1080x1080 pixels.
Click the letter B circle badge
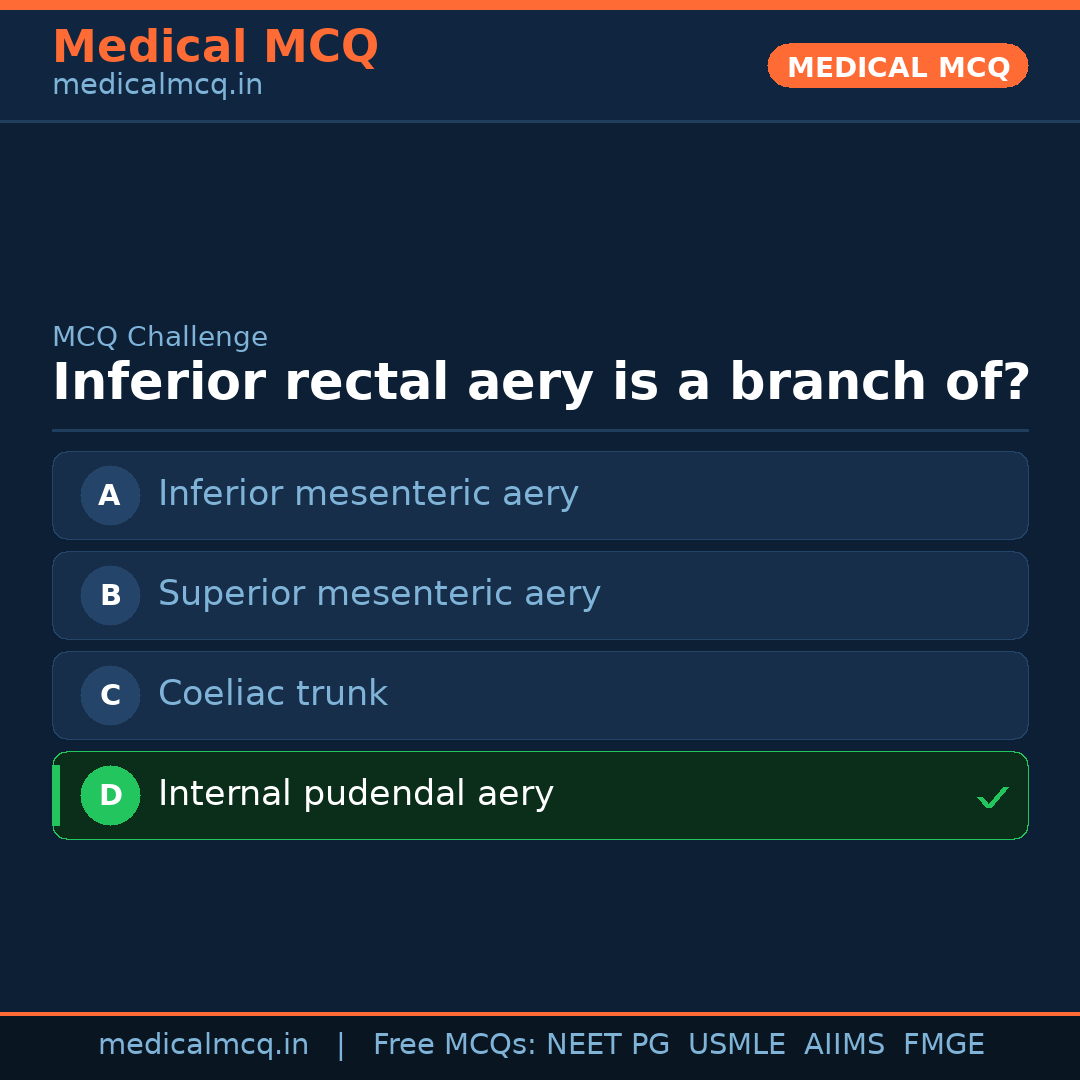[x=110, y=595]
